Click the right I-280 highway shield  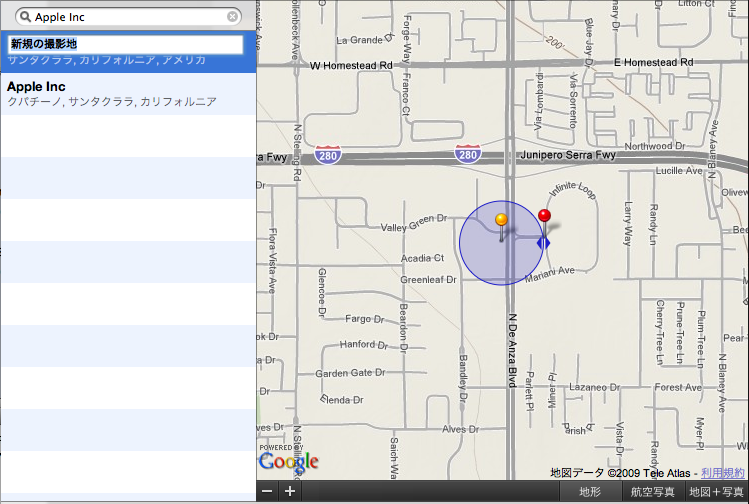468,154
